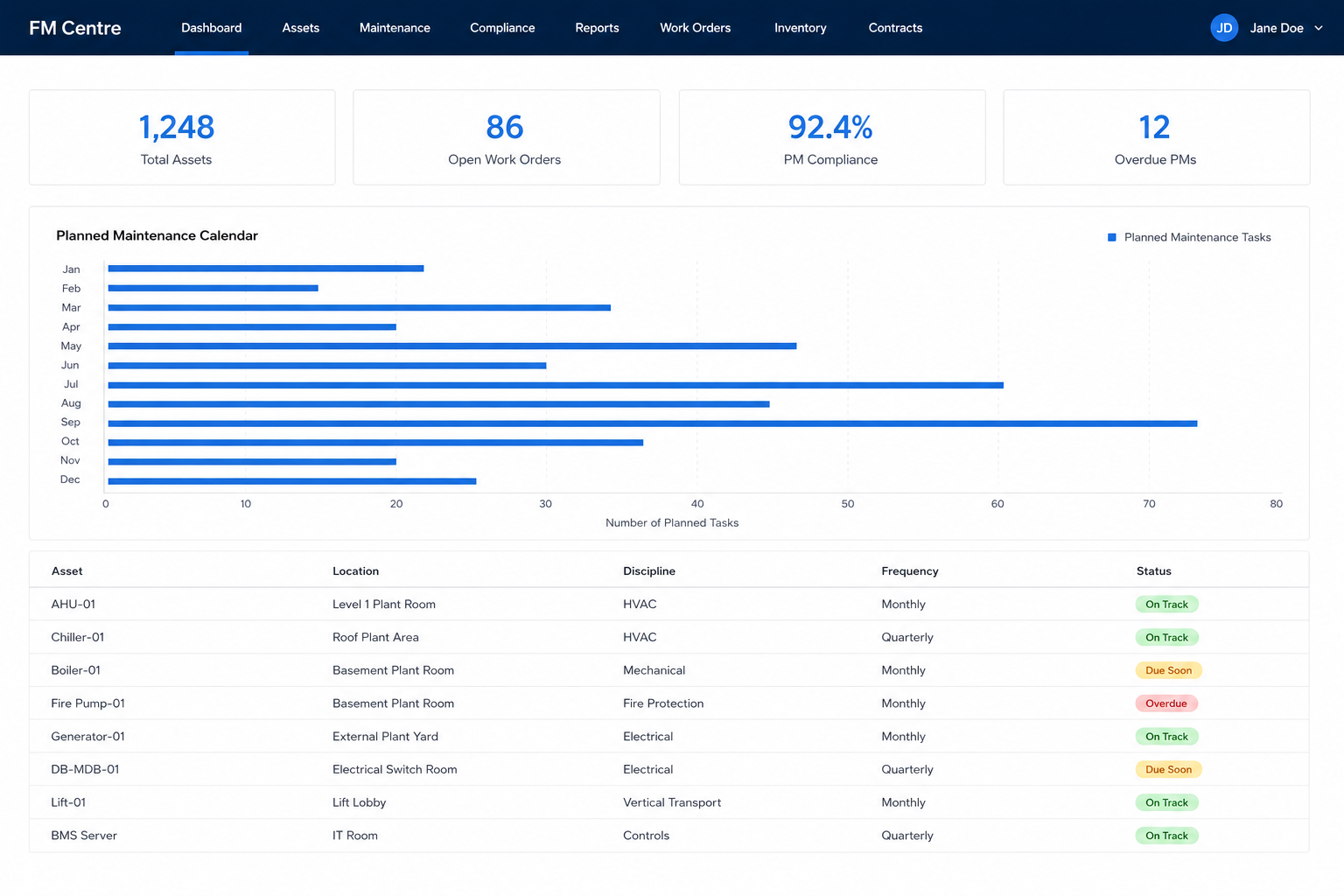Click the September bar in the chart
This screenshot has width=1344, height=896.
click(x=653, y=423)
